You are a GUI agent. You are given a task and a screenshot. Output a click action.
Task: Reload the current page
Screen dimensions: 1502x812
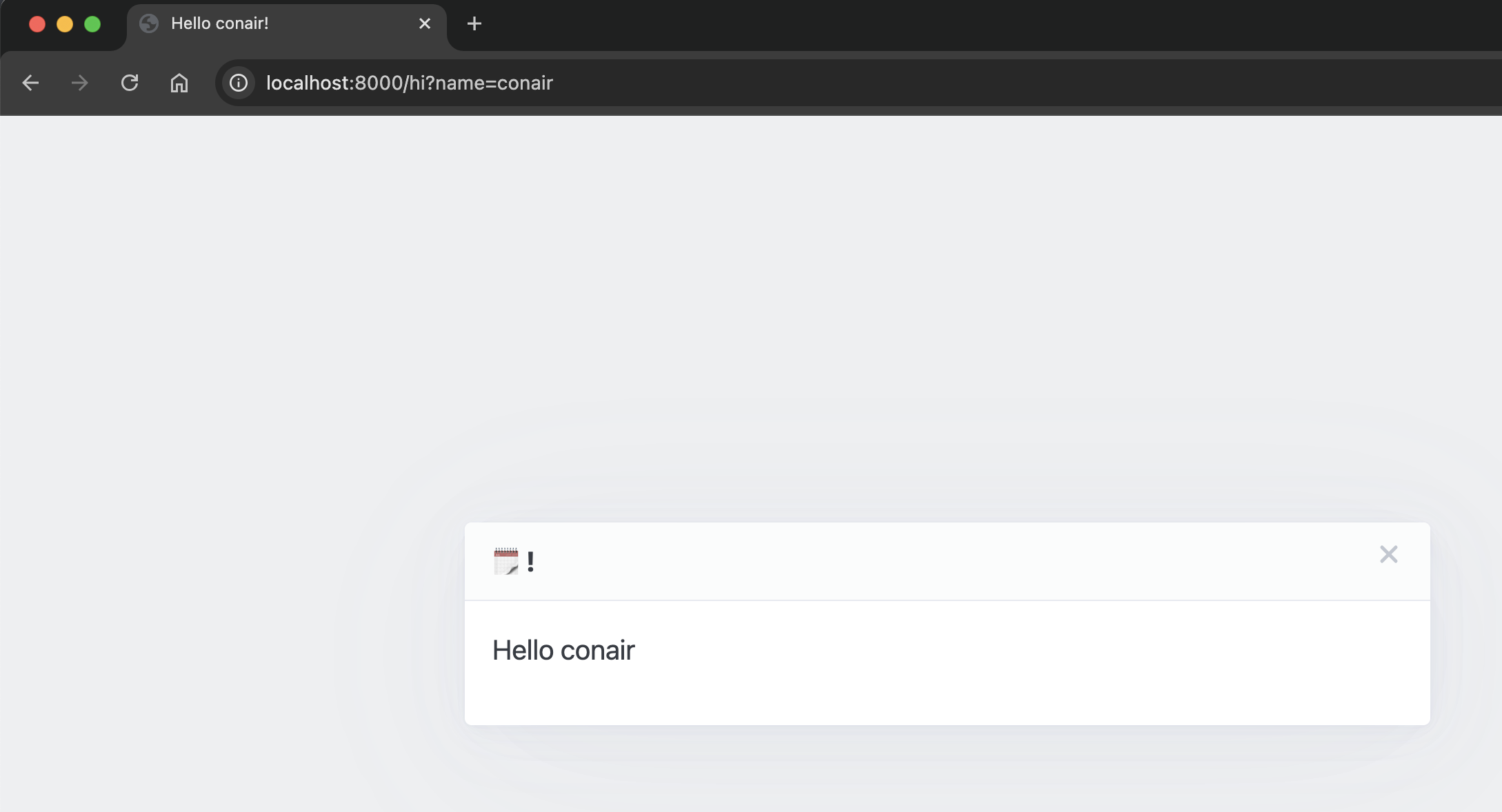coord(130,83)
